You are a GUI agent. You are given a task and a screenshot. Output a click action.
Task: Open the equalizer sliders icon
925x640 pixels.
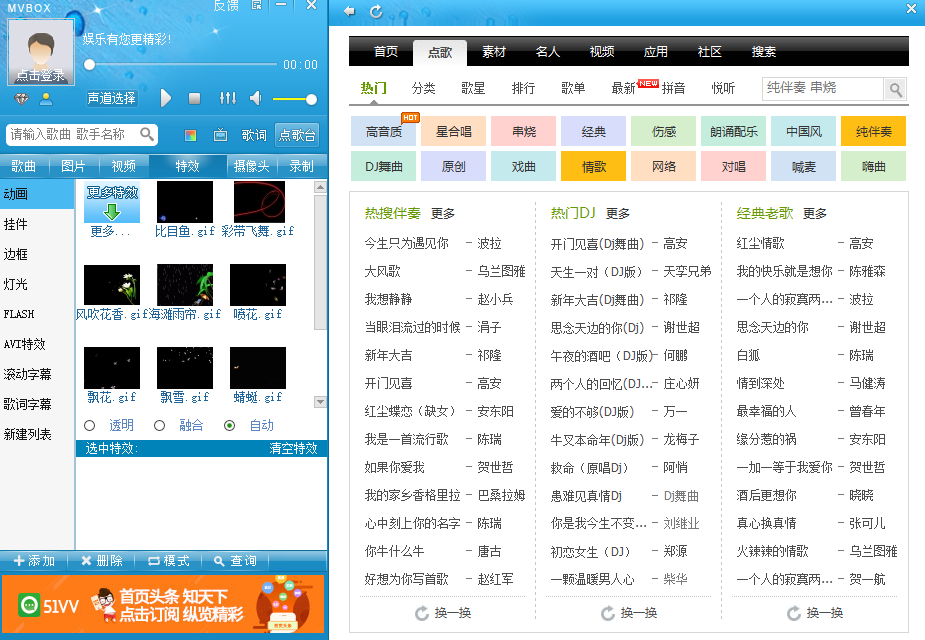(228, 98)
